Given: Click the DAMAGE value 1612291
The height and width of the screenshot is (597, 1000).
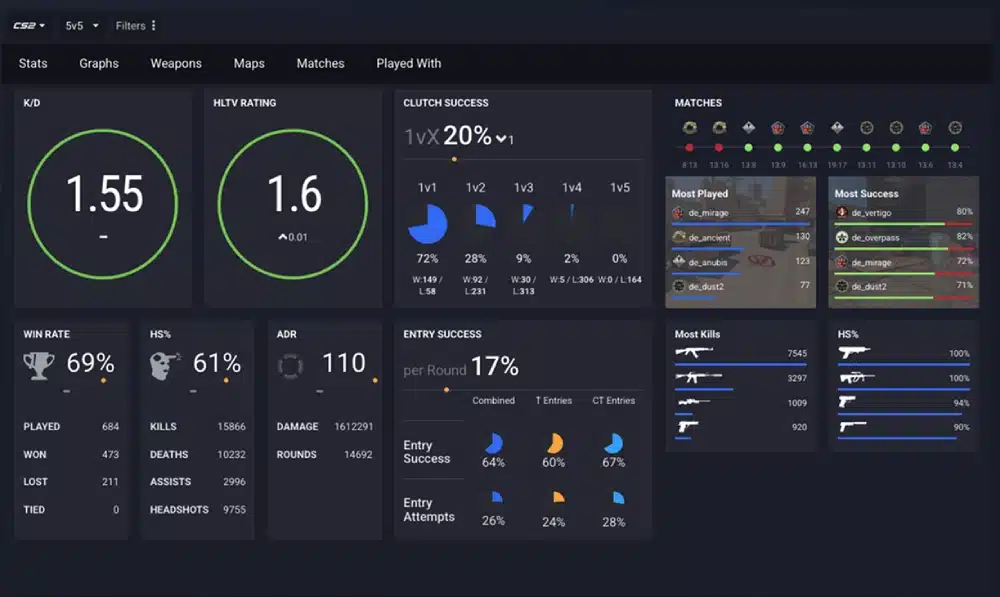Looking at the screenshot, I should click(353, 426).
